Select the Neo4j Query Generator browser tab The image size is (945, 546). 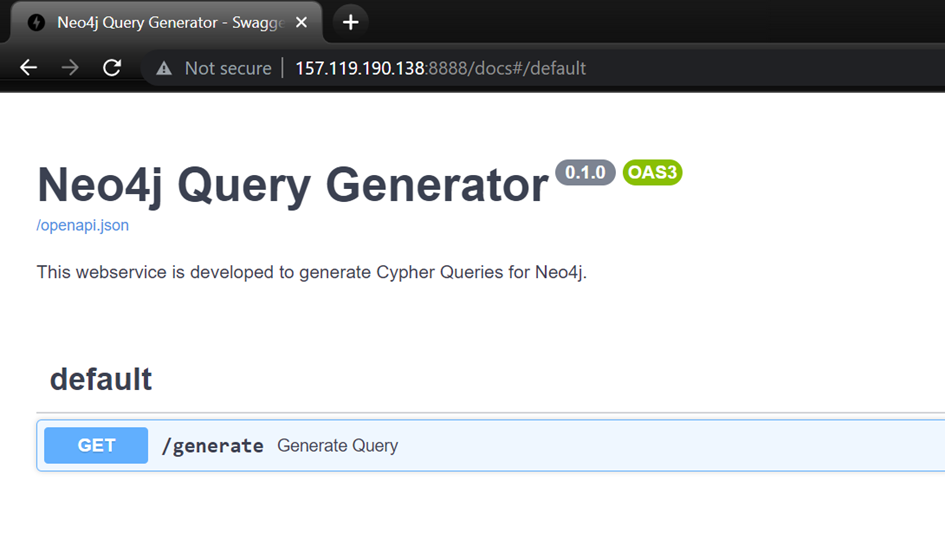[167, 23]
